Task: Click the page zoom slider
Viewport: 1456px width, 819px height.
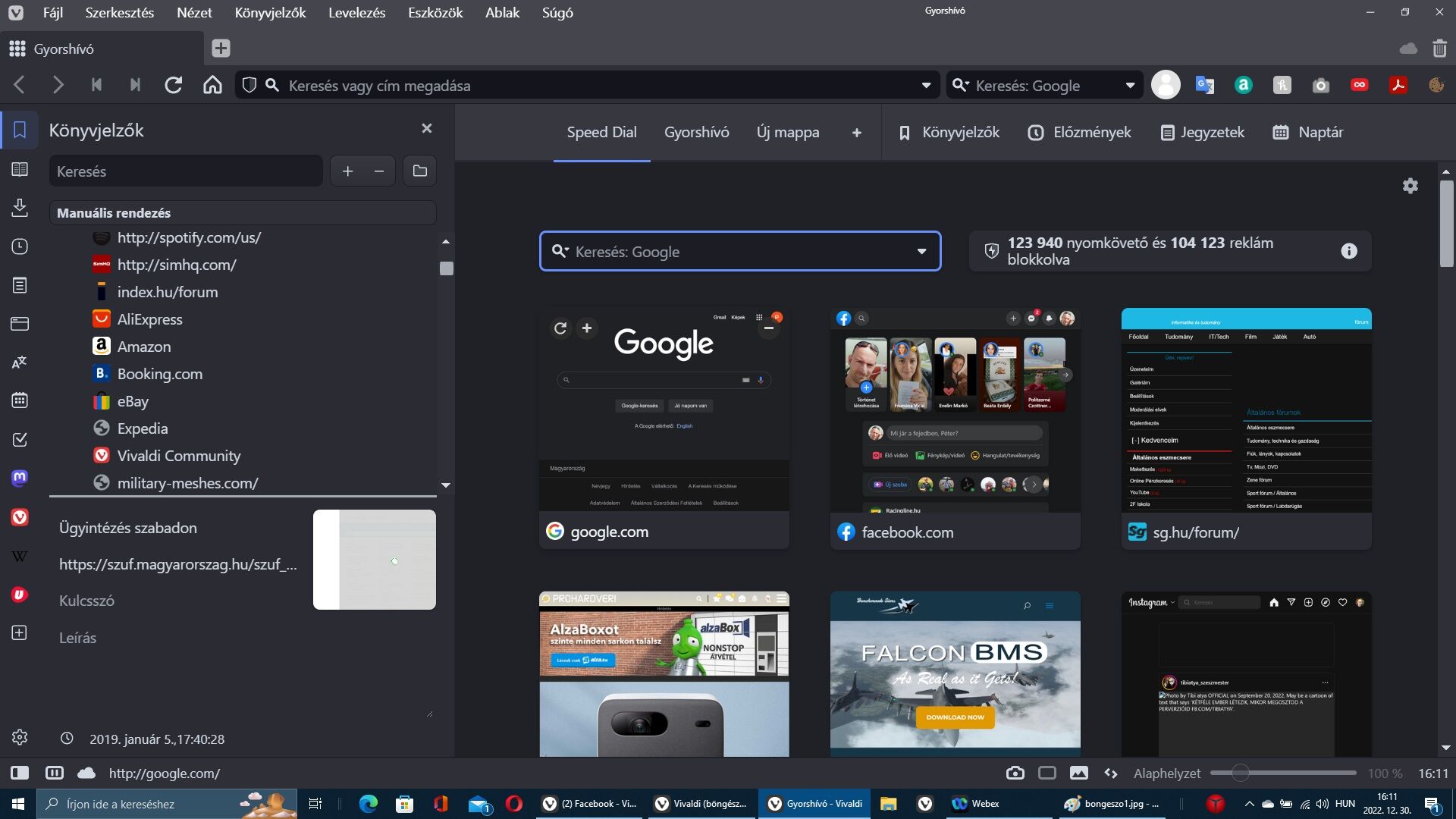Action: (1240, 773)
